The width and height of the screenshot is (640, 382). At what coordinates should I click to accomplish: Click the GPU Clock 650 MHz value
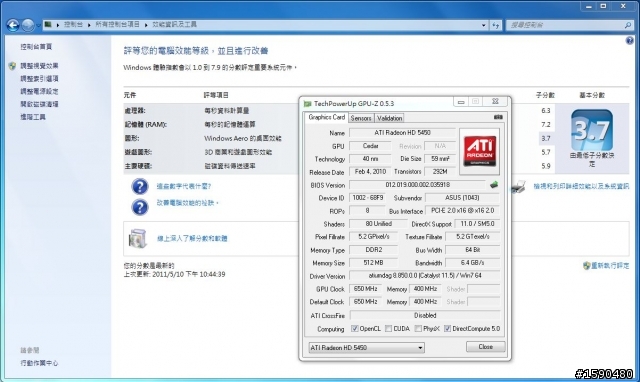366,289
